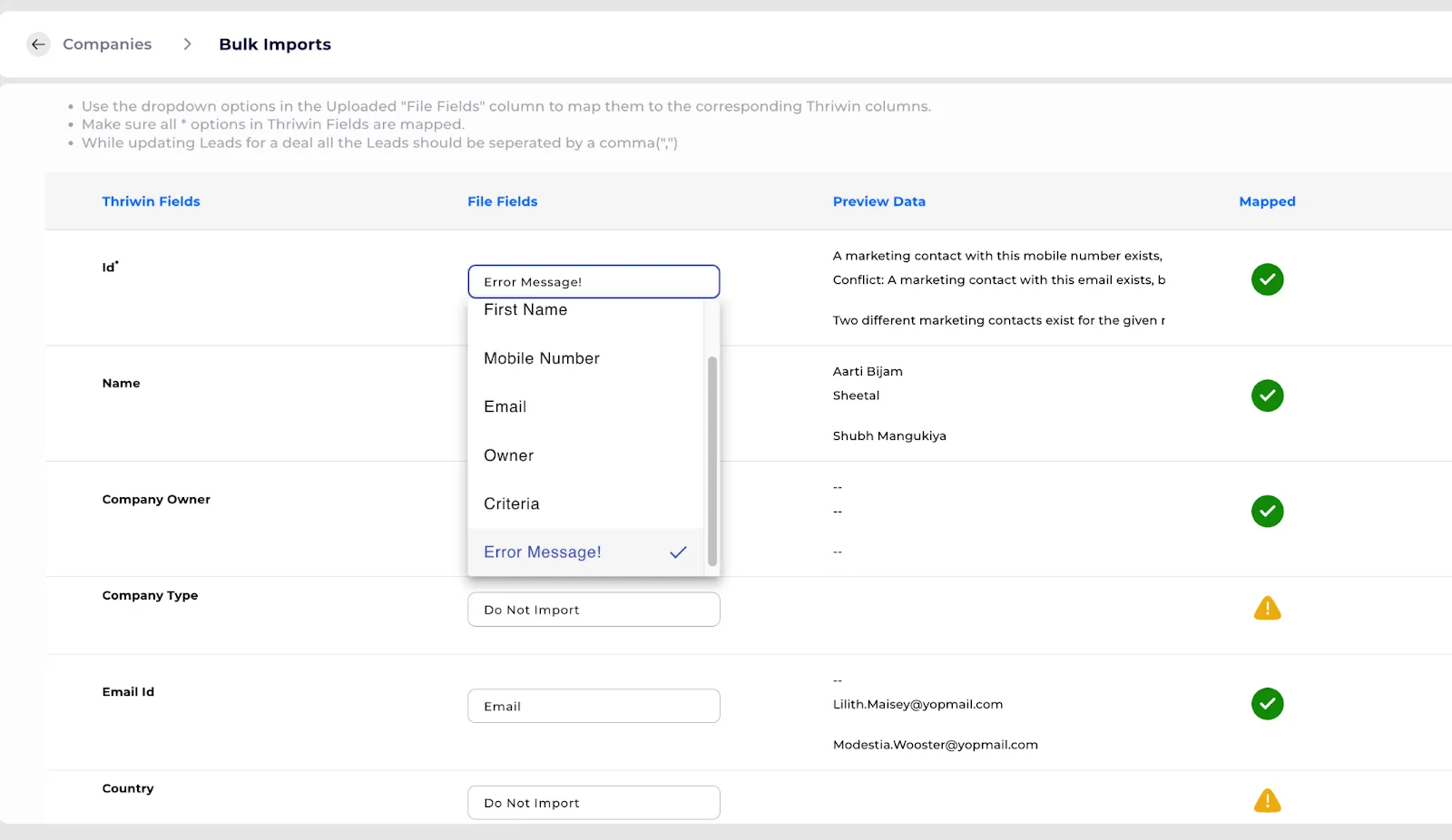This screenshot has width=1452, height=840.
Task: Click preview text about mobile number exists
Action: (x=997, y=256)
